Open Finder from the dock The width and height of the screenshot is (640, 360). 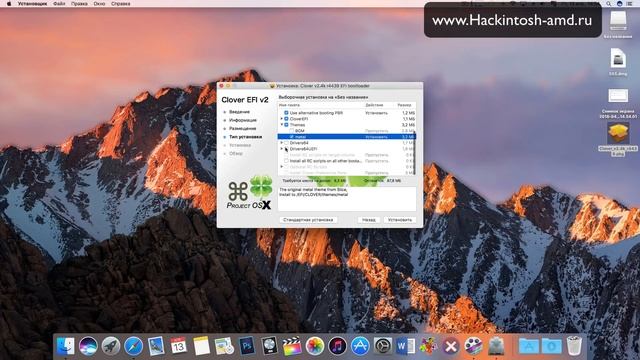(65, 346)
